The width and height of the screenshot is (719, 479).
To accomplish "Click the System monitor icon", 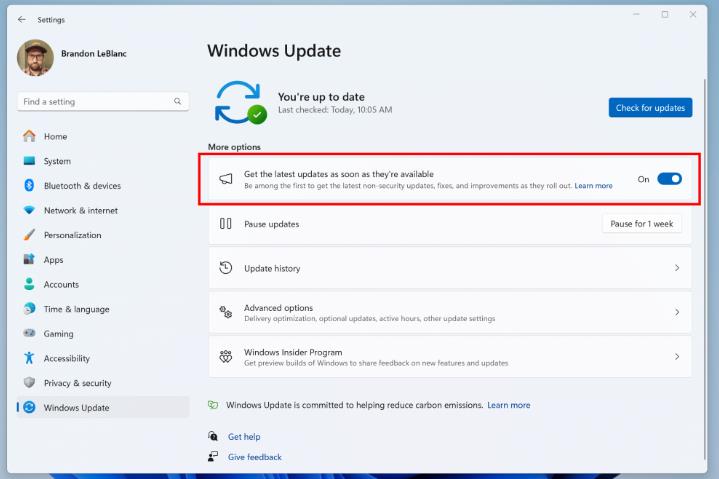I will (x=29, y=161).
